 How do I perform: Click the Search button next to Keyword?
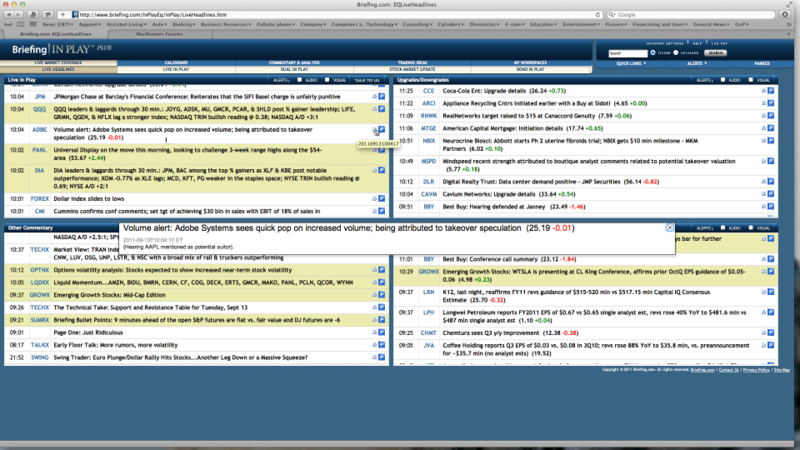pyautogui.click(x=715, y=53)
